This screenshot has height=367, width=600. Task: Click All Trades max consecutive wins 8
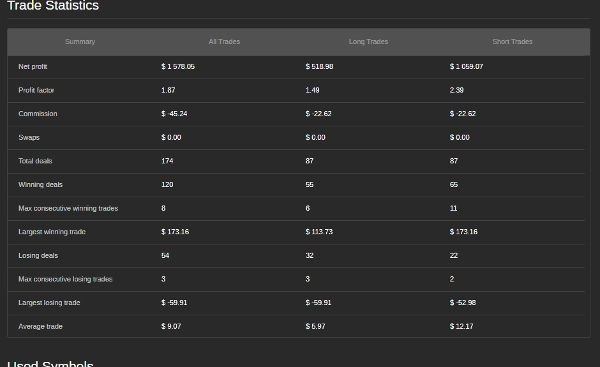(x=163, y=209)
